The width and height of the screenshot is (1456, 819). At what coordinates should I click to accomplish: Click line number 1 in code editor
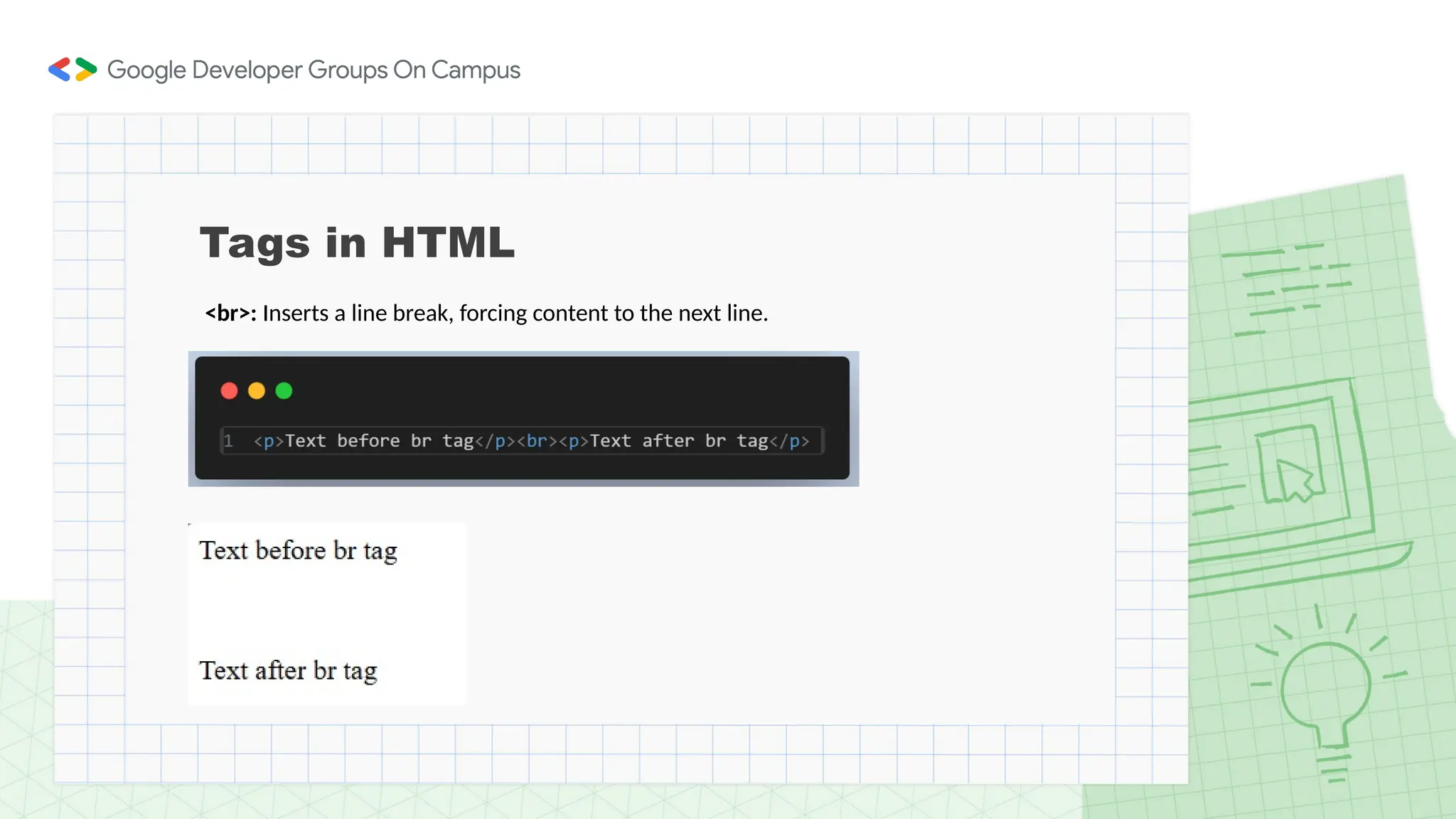pyautogui.click(x=228, y=441)
